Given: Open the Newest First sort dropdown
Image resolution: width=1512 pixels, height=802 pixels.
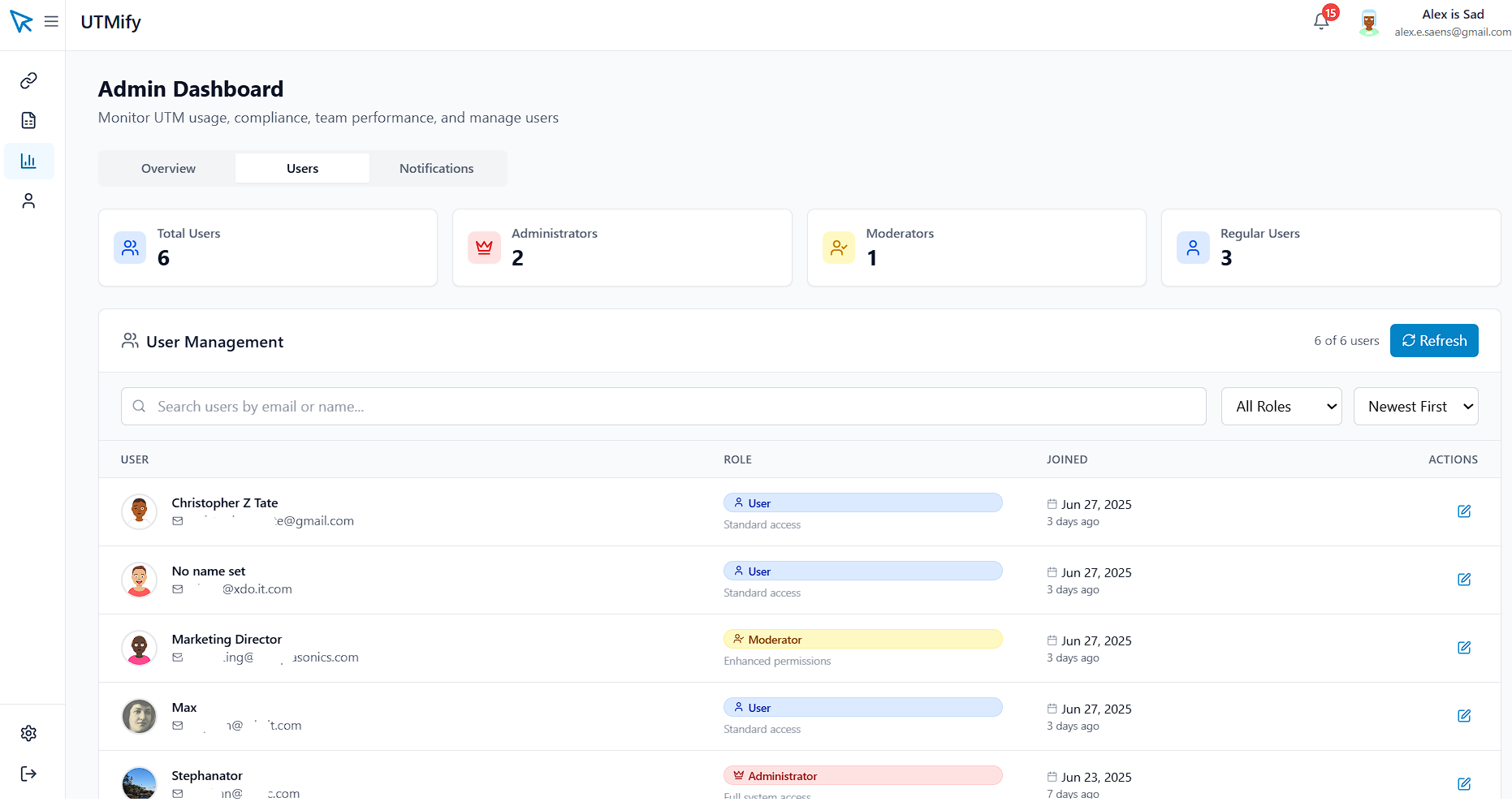Looking at the screenshot, I should point(1415,406).
